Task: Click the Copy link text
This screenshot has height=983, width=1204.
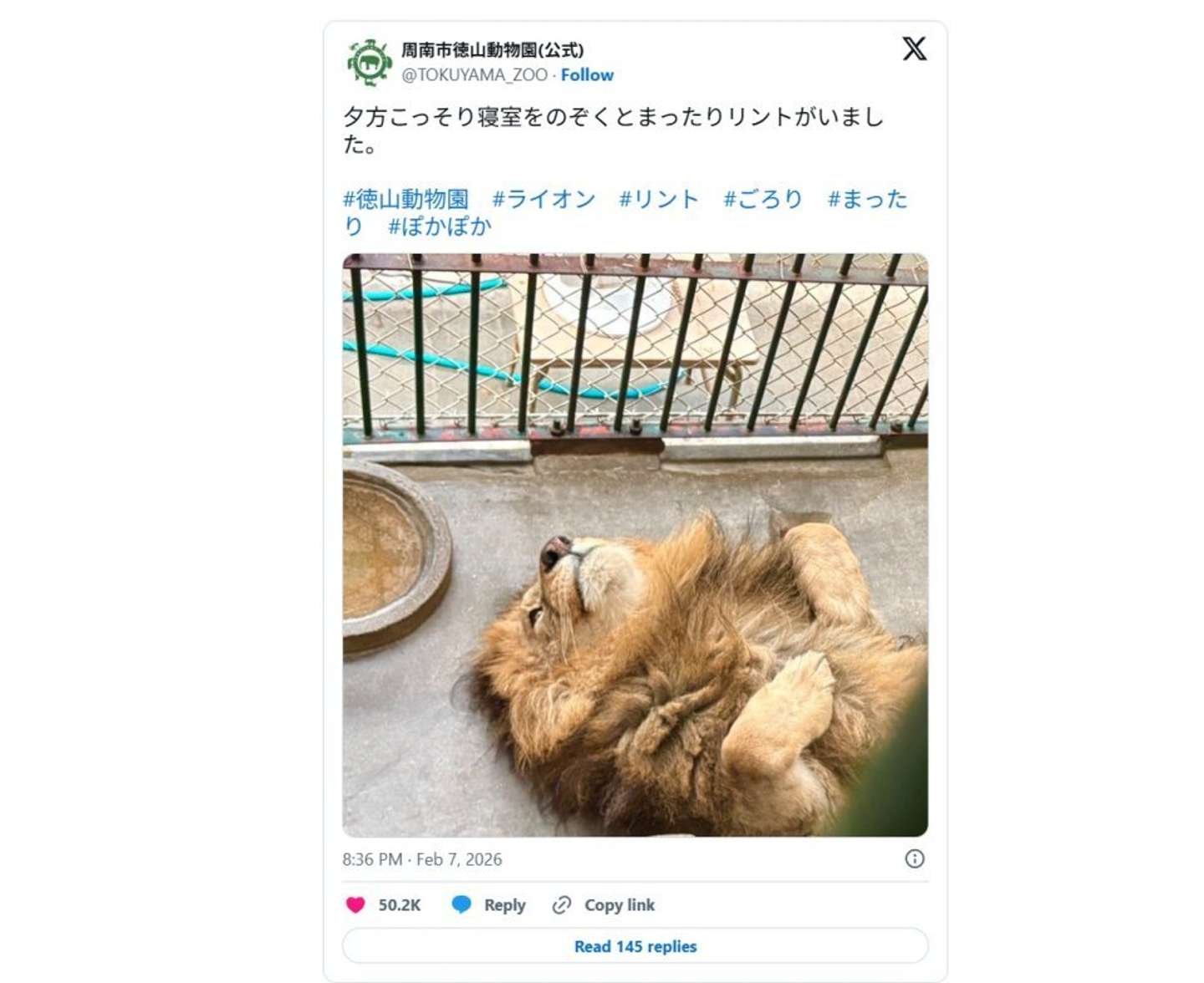Action: (x=620, y=904)
